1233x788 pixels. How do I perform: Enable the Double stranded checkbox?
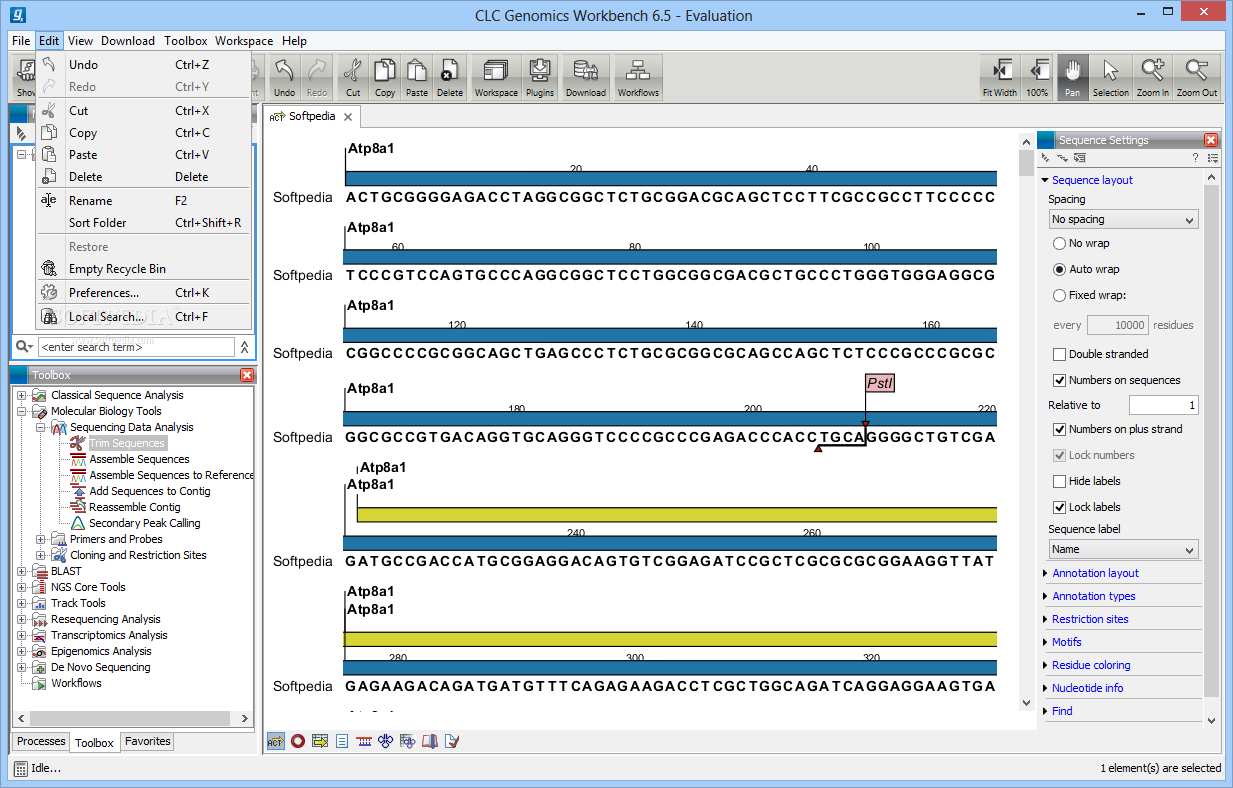click(1059, 354)
